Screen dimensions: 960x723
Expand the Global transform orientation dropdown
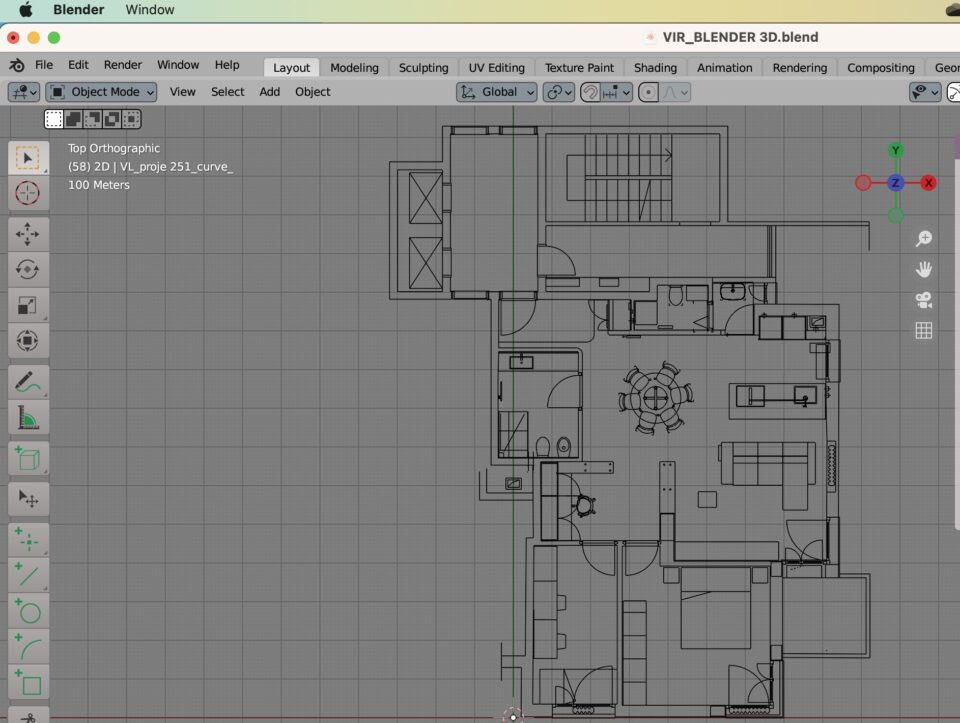(496, 92)
